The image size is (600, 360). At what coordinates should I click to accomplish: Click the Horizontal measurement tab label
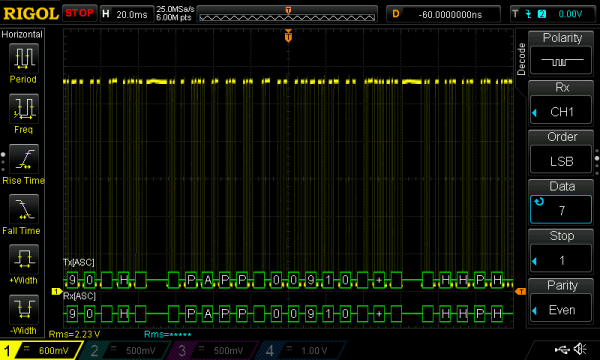tap(22, 34)
